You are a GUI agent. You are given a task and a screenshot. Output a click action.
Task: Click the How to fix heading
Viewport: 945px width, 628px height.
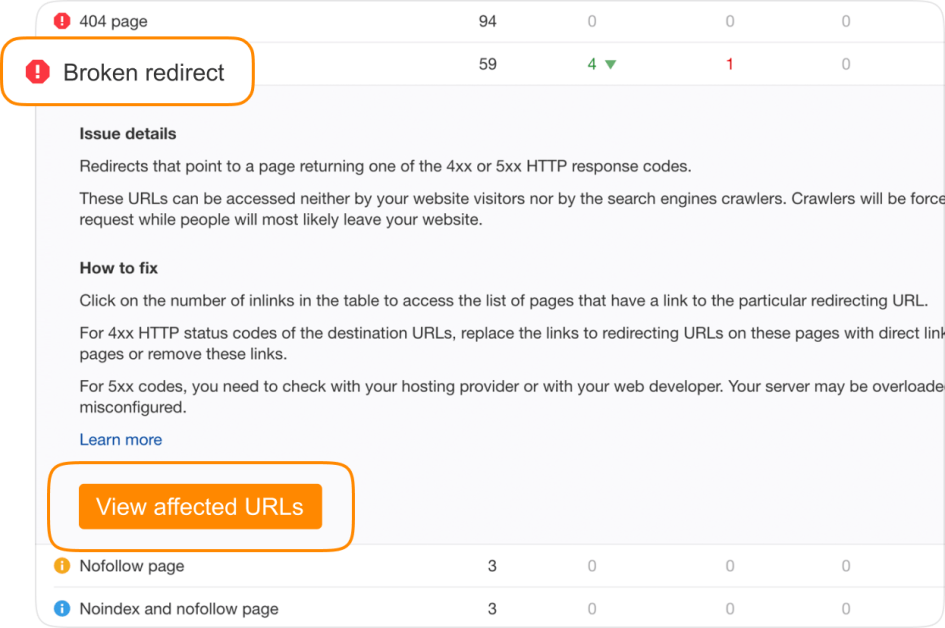pyautogui.click(x=119, y=268)
